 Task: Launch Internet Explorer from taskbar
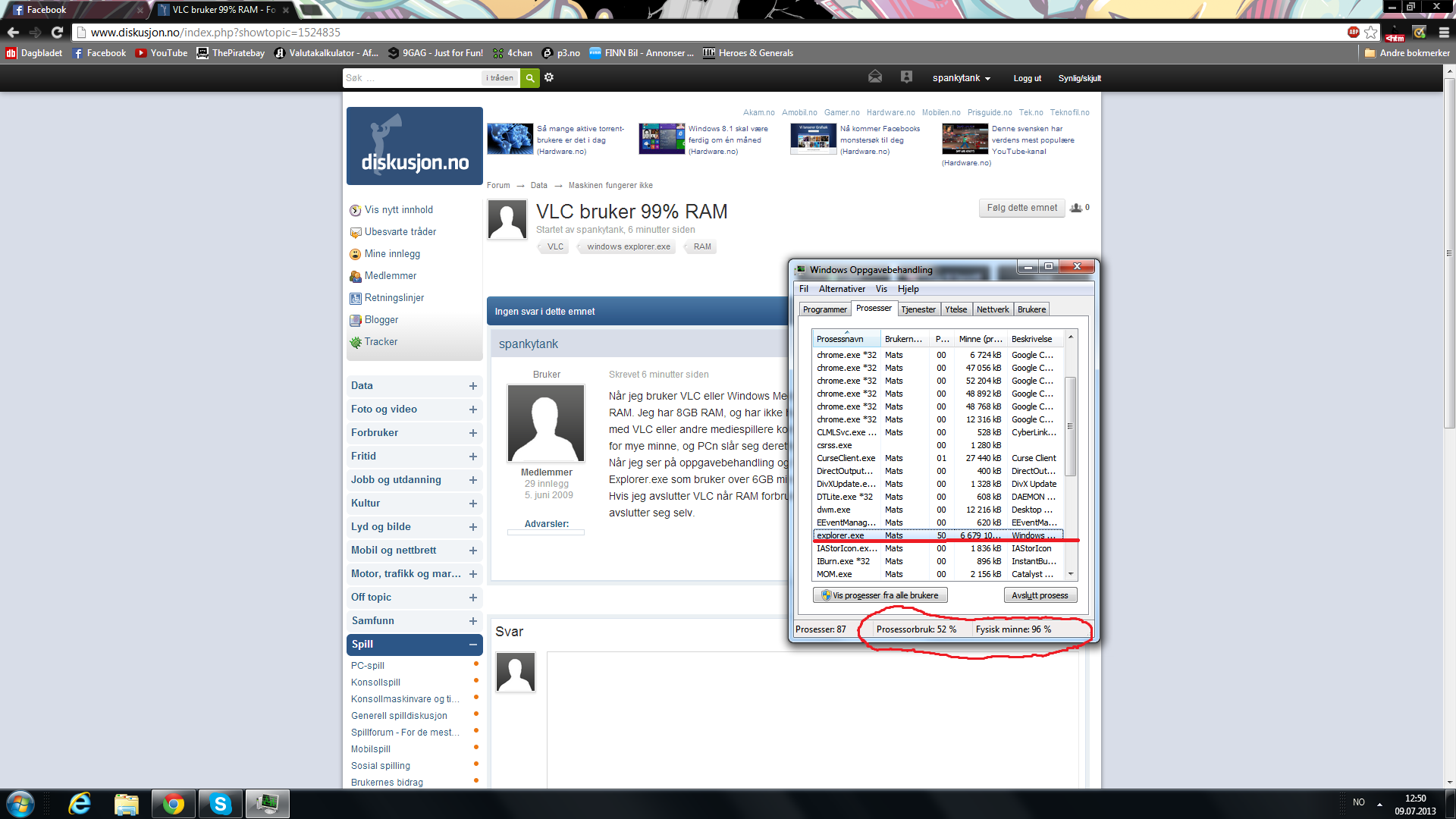click(x=80, y=804)
